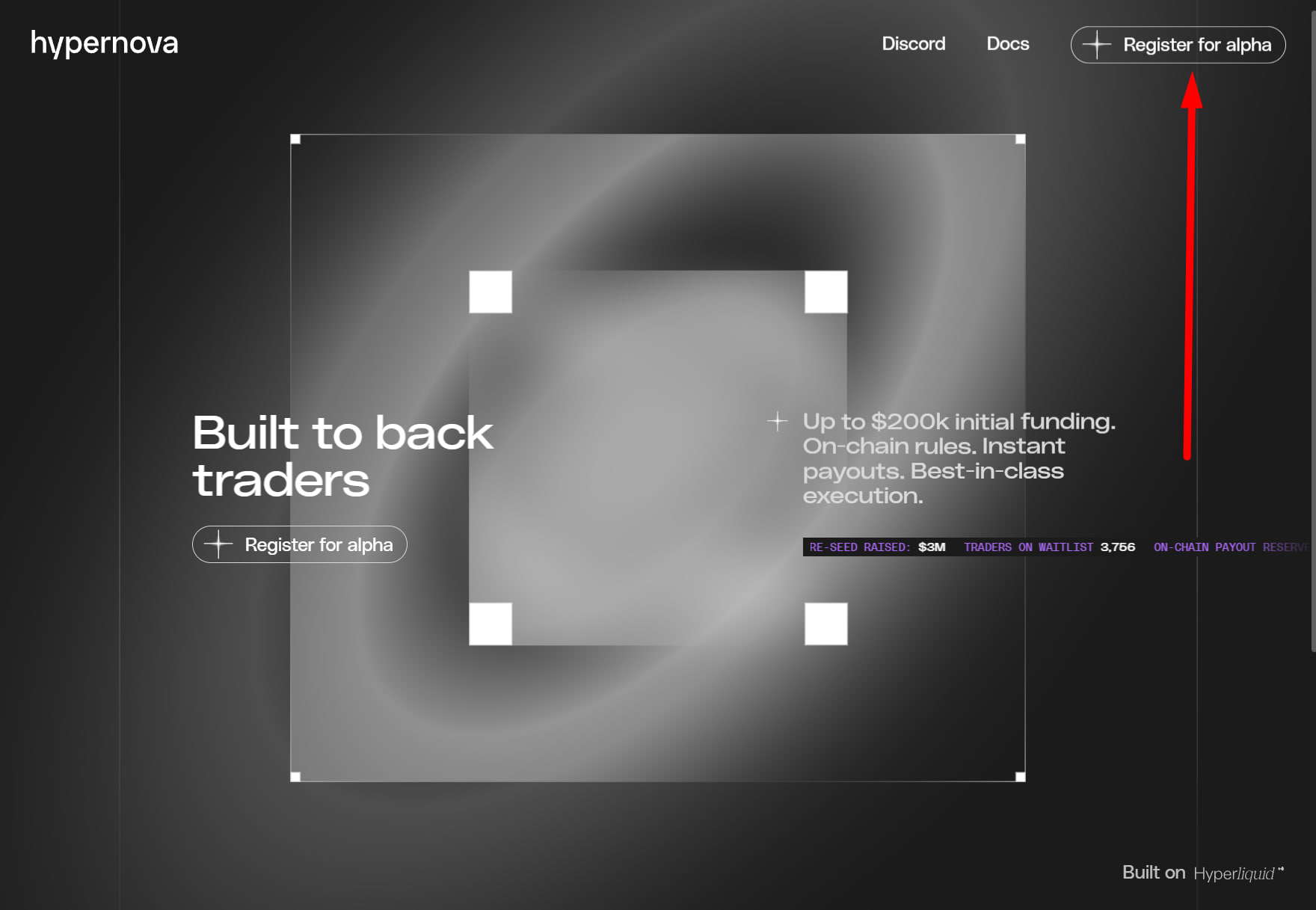
Task: Open the Discord link in navigation
Action: tap(914, 44)
